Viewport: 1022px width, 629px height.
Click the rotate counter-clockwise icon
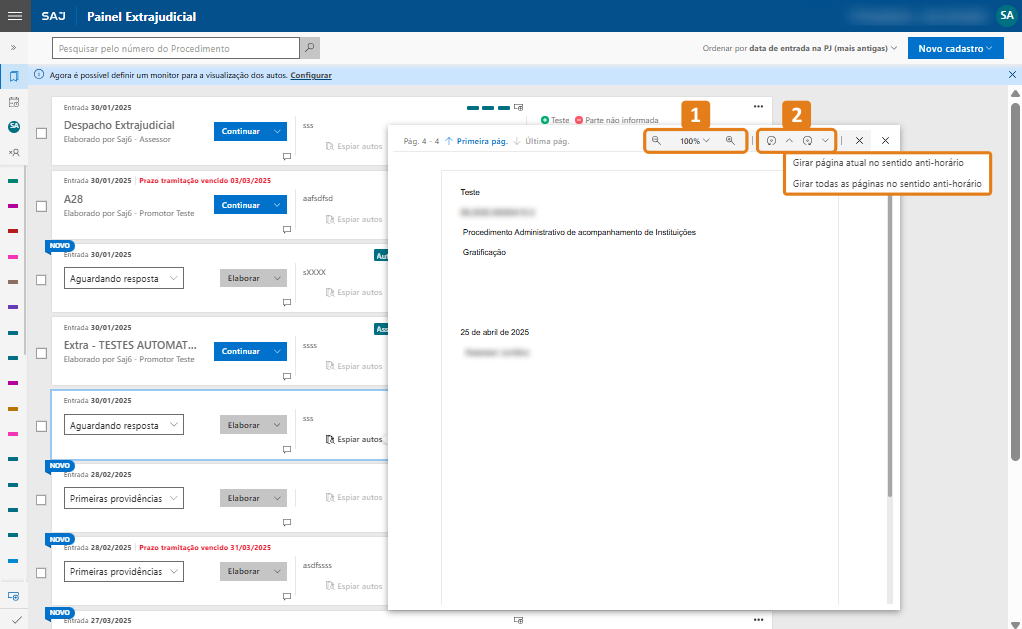tap(771, 141)
